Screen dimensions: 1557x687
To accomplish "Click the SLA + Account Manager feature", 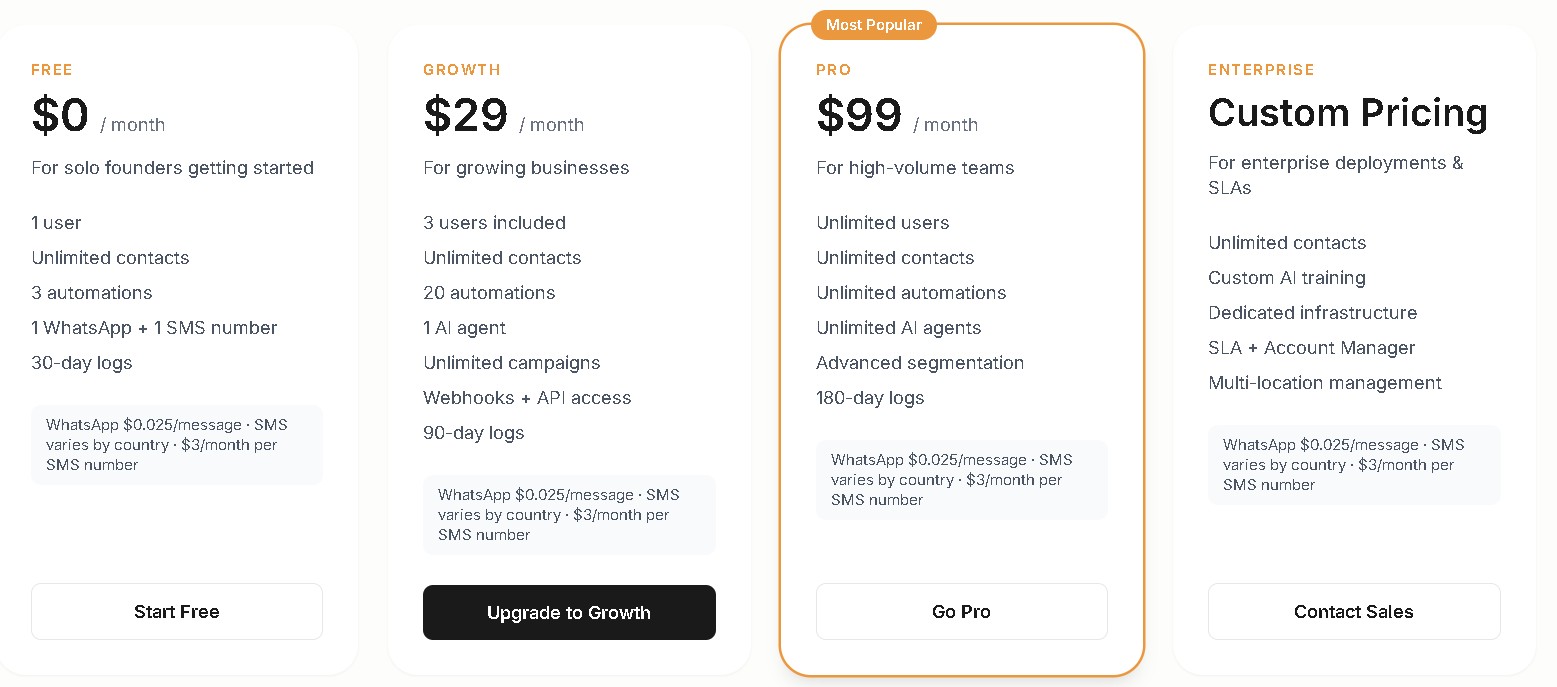I will click(1312, 347).
